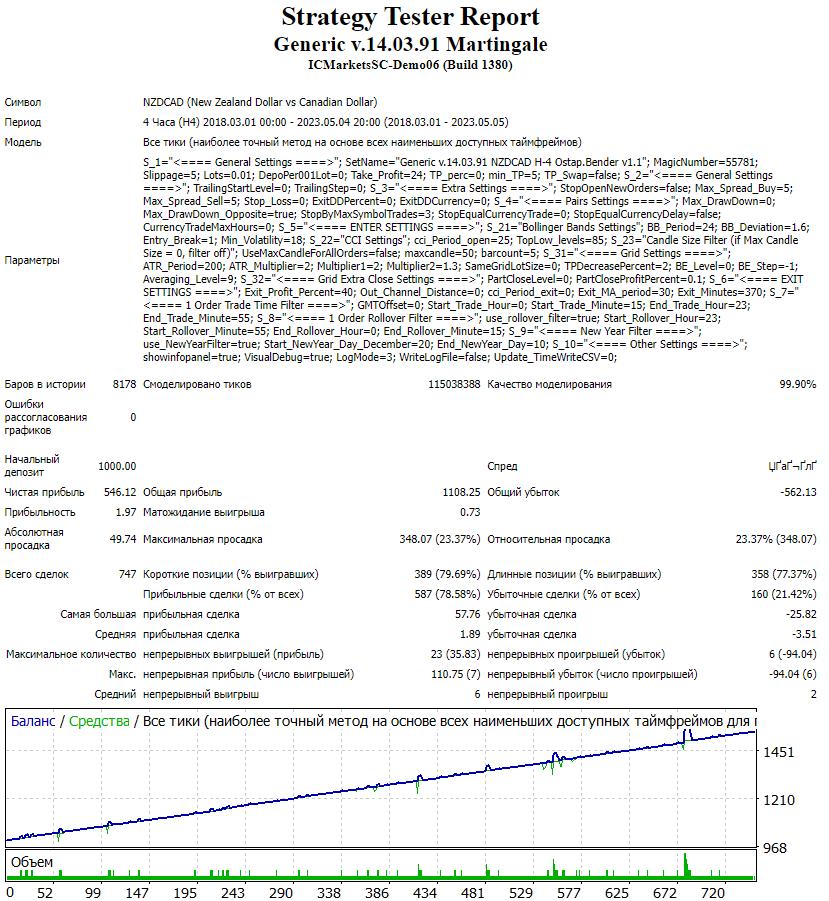Select the gross profit value 1108.25
This screenshot has height=901, width=829.
[x=461, y=492]
